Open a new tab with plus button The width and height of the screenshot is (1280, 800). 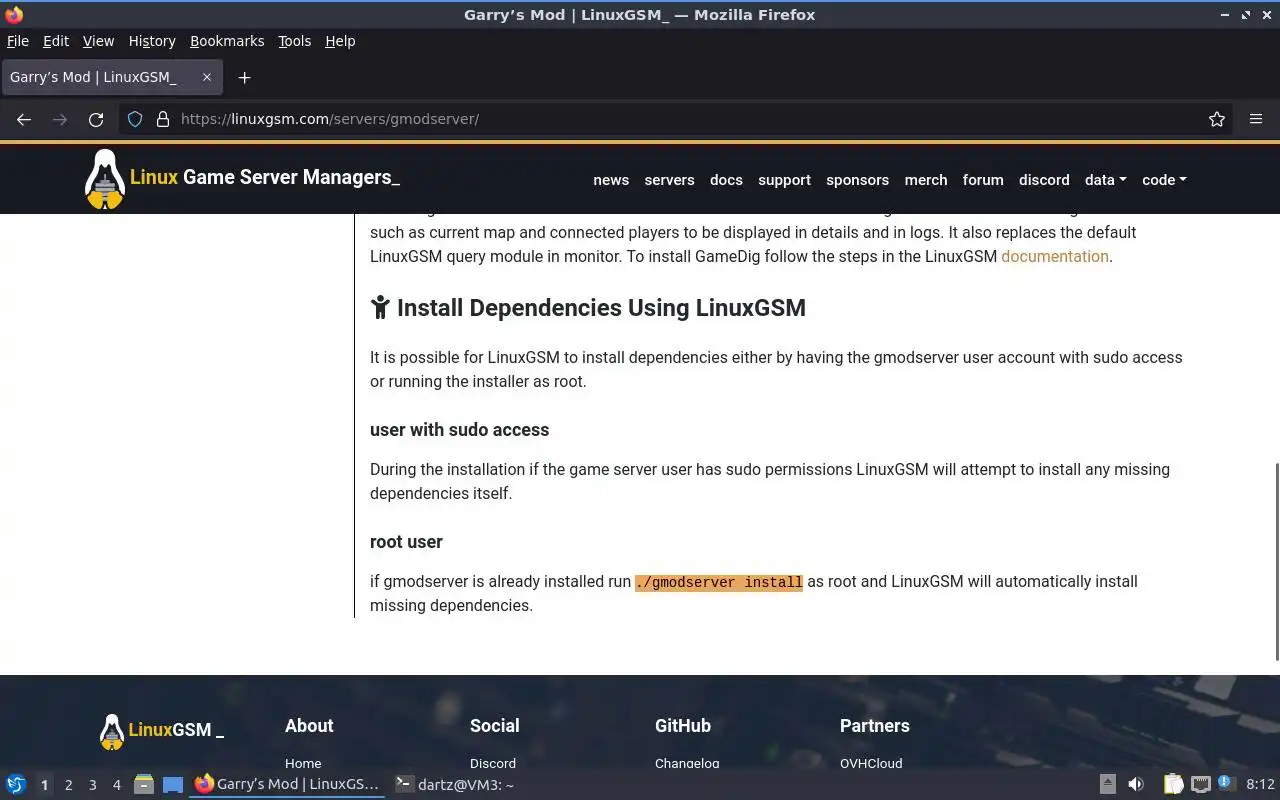[x=244, y=77]
